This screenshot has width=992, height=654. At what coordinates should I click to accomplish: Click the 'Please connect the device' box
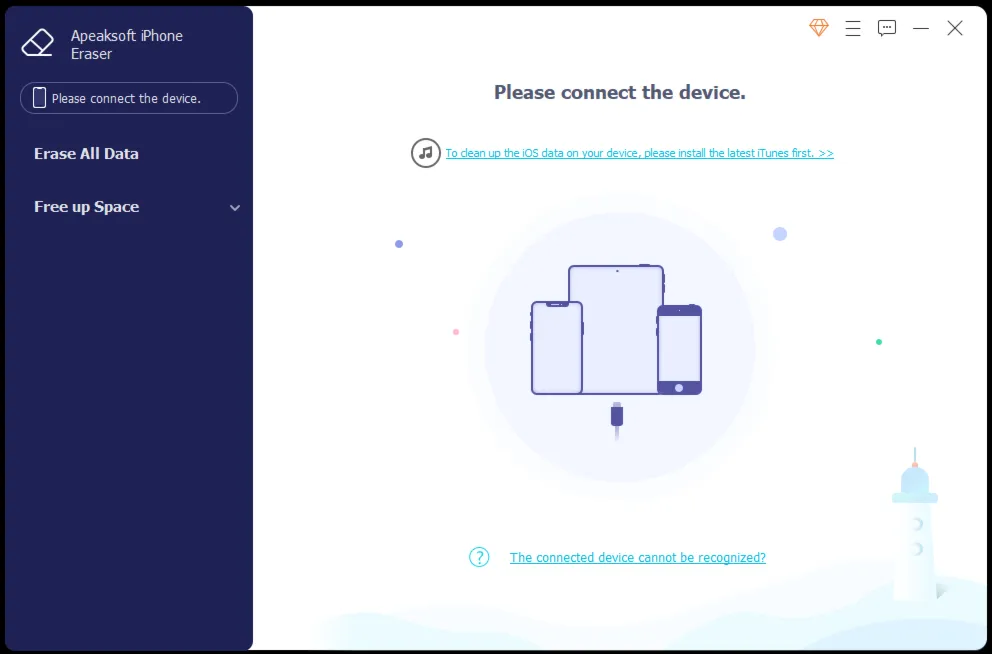[129, 98]
